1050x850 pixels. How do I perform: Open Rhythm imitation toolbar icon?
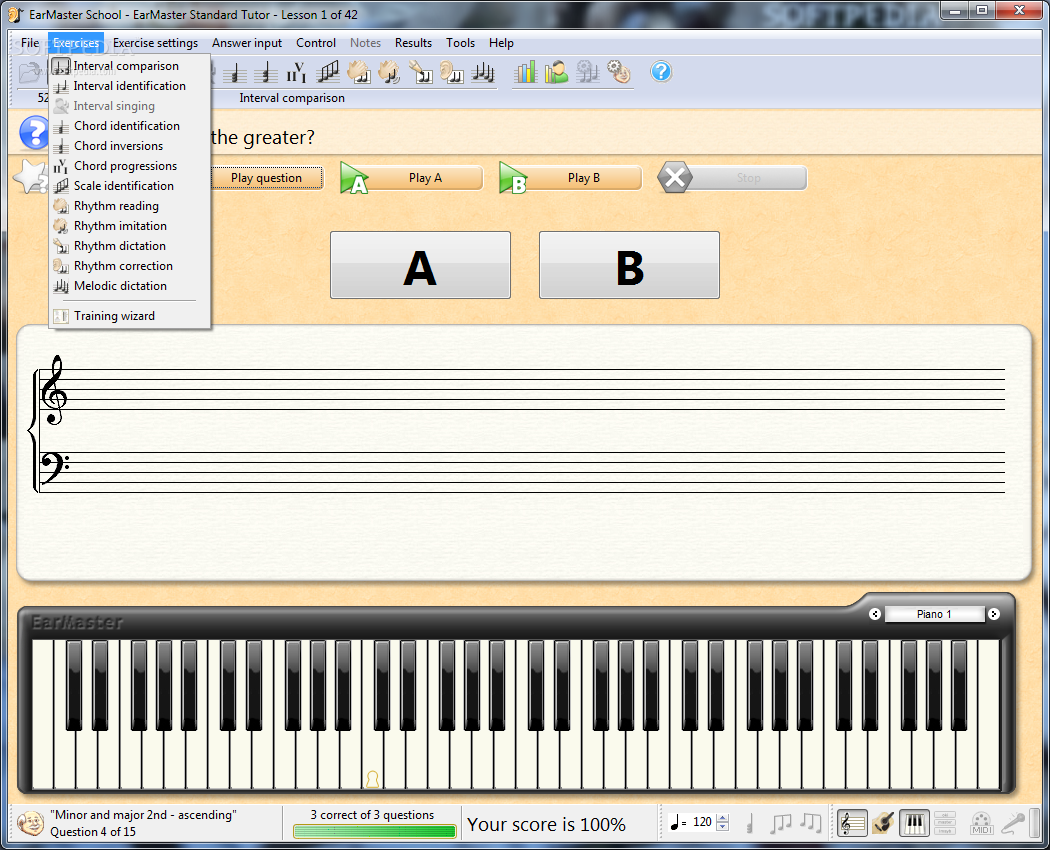[x=390, y=72]
